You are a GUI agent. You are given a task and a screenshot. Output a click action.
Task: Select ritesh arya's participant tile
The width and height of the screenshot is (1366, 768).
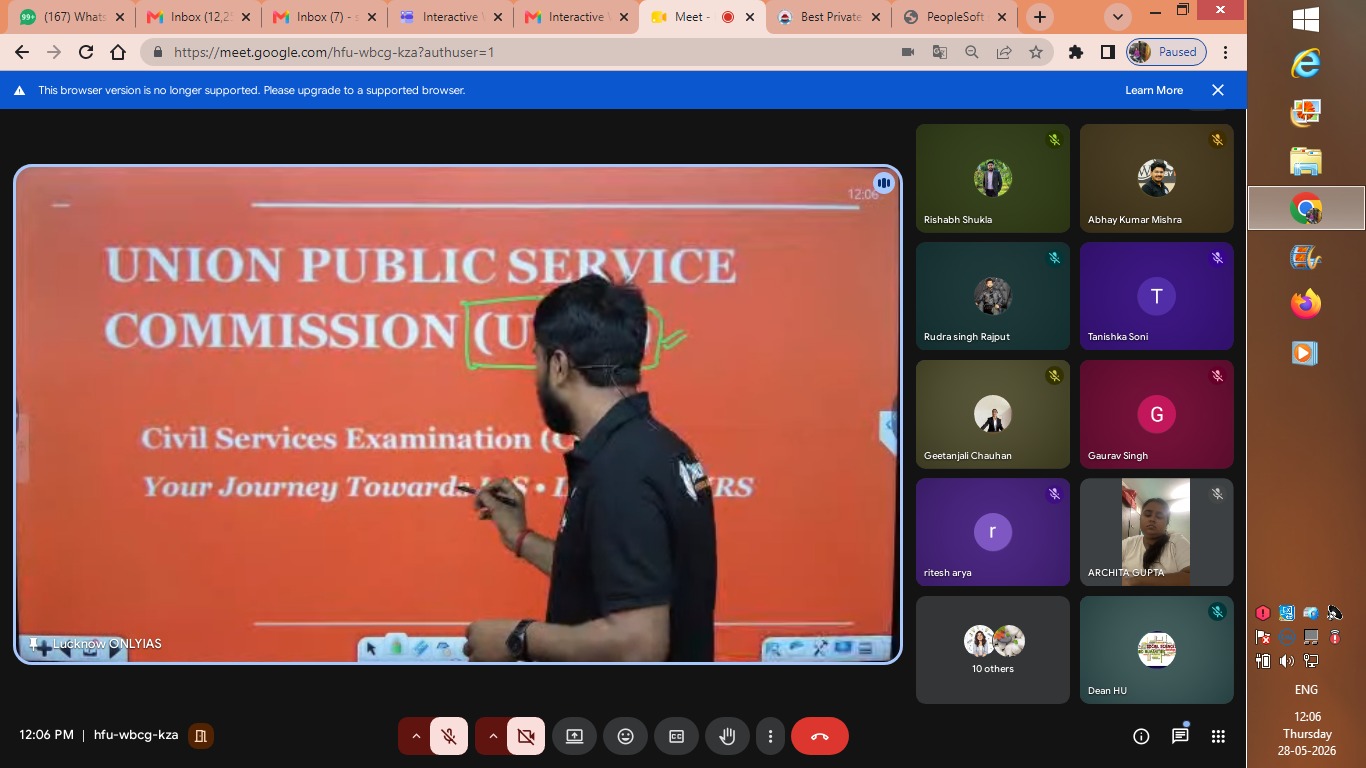coord(993,532)
